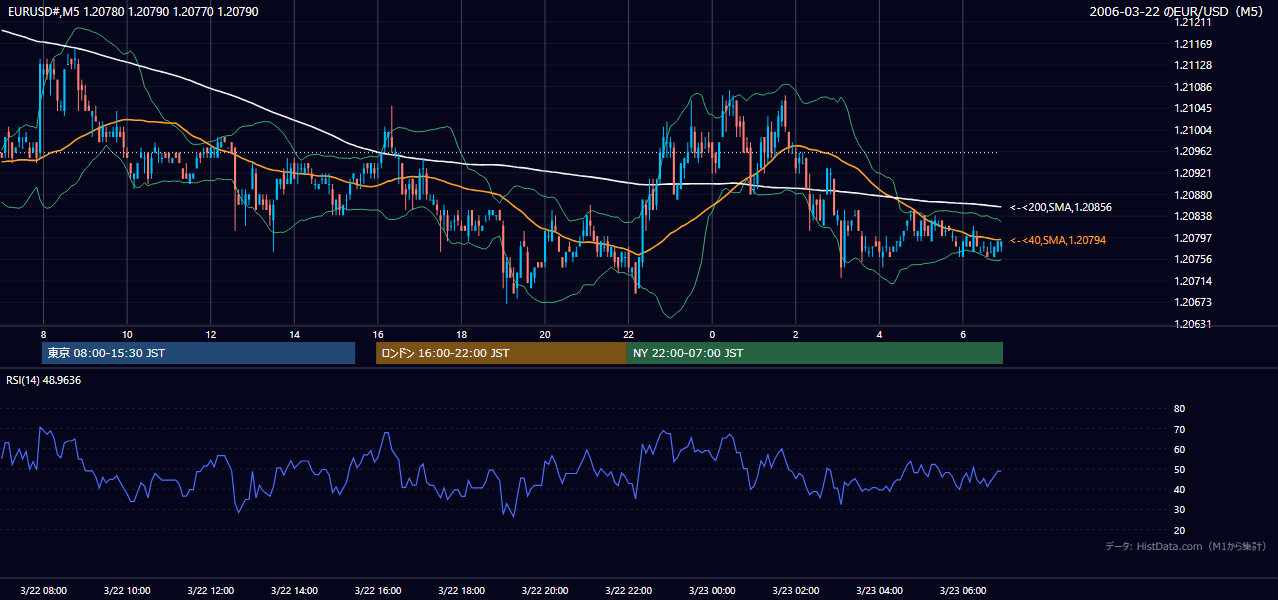
Task: Click the 3/22 14:00 time label
Action: (294, 591)
